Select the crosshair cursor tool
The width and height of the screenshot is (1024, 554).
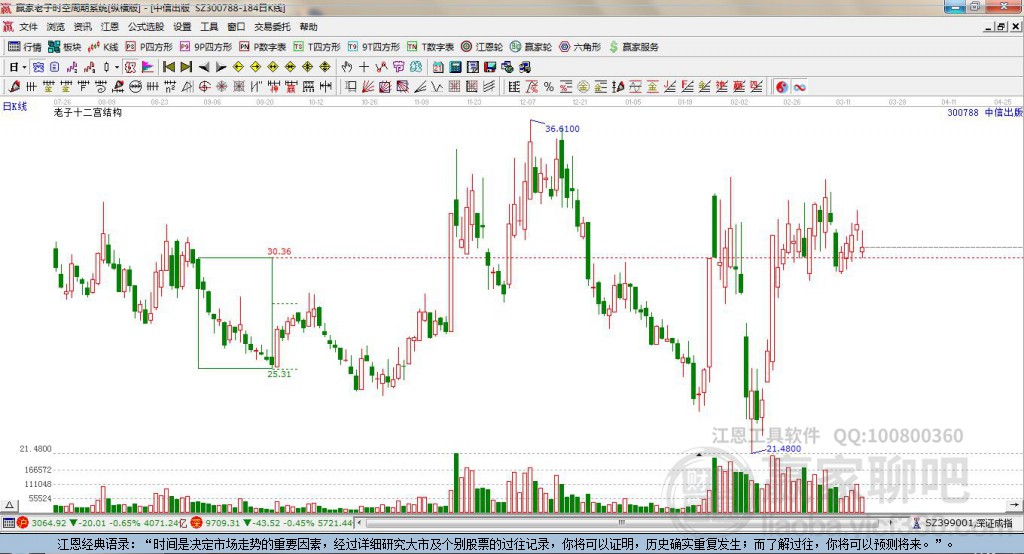point(364,67)
